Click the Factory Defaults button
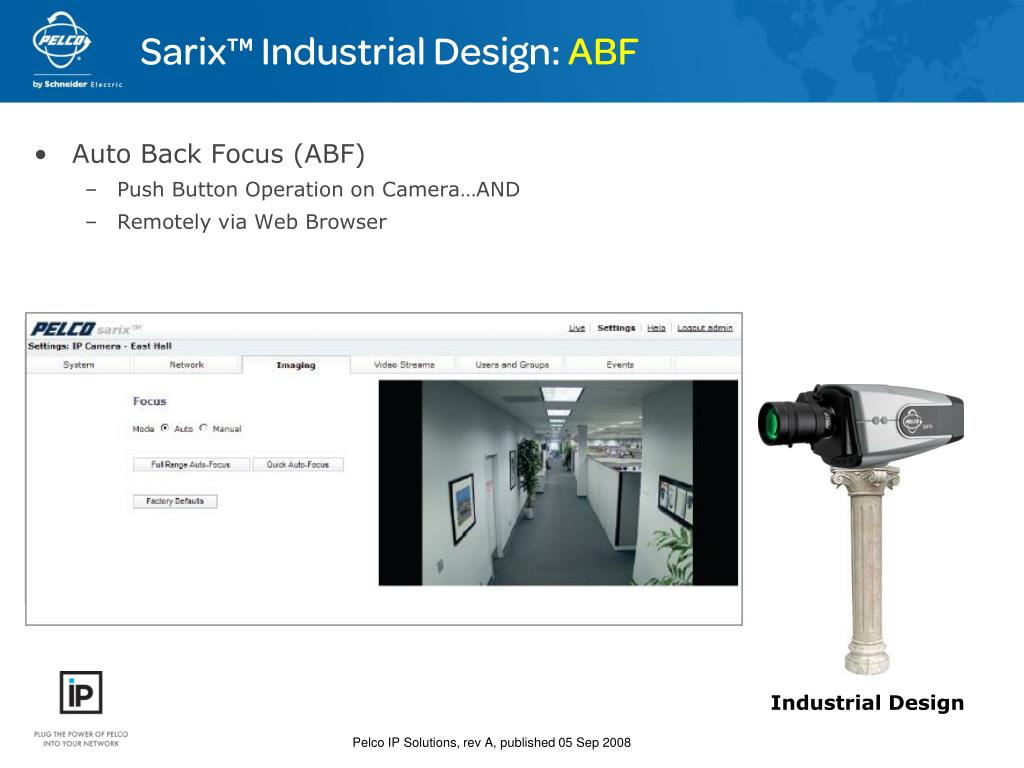The image size is (1024, 768). (175, 501)
